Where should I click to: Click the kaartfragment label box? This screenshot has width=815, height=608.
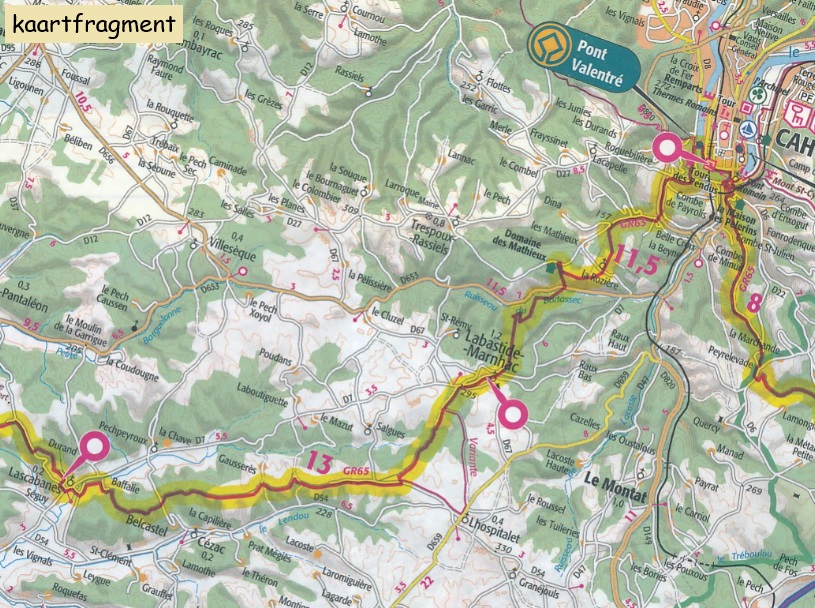tap(94, 23)
